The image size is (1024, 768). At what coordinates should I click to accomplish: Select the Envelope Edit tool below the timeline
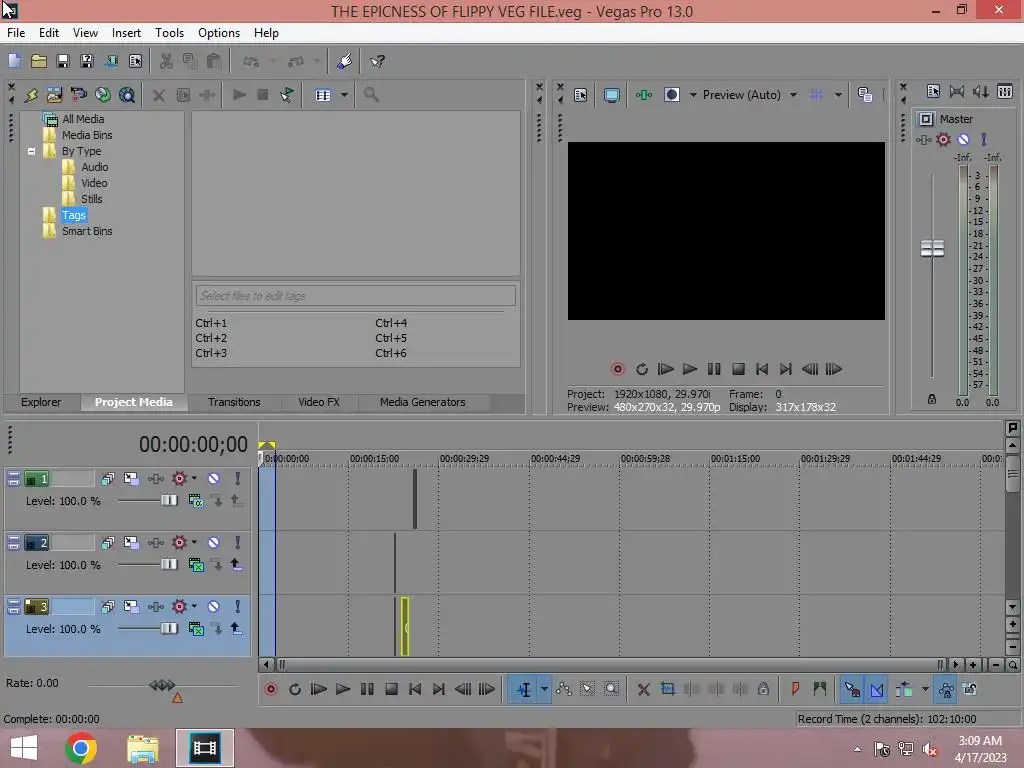pyautogui.click(x=564, y=689)
